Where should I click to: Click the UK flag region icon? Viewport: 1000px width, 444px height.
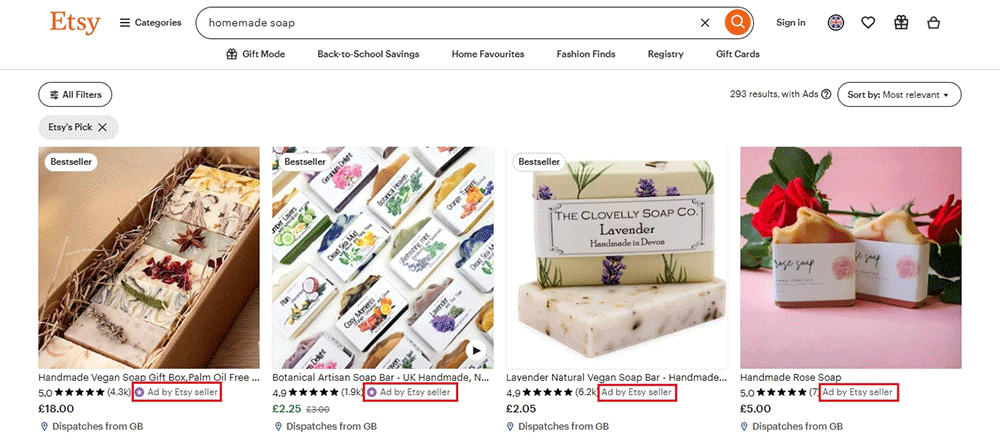[x=836, y=22]
